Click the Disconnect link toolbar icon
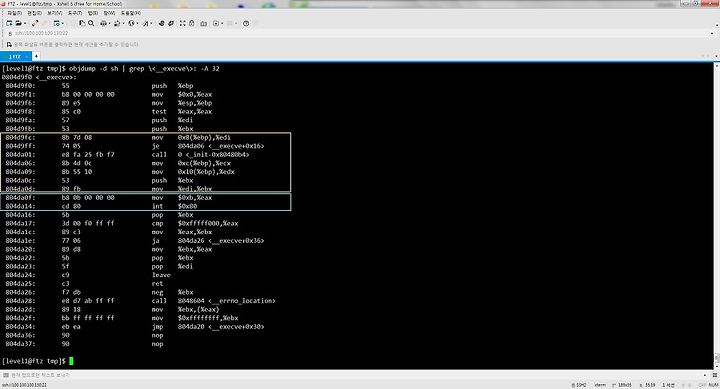Viewport: 720px width, 389px height. coord(35,23)
